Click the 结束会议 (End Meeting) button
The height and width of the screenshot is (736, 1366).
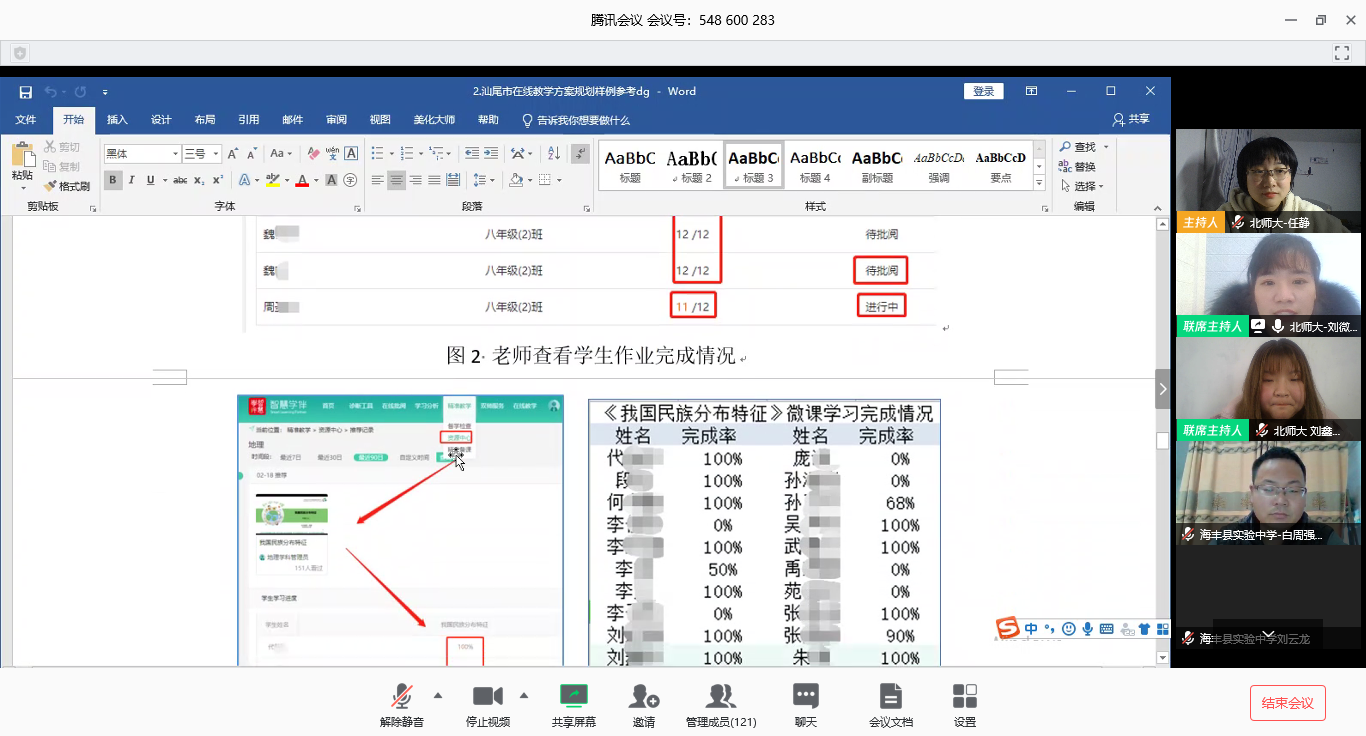coord(1288,703)
